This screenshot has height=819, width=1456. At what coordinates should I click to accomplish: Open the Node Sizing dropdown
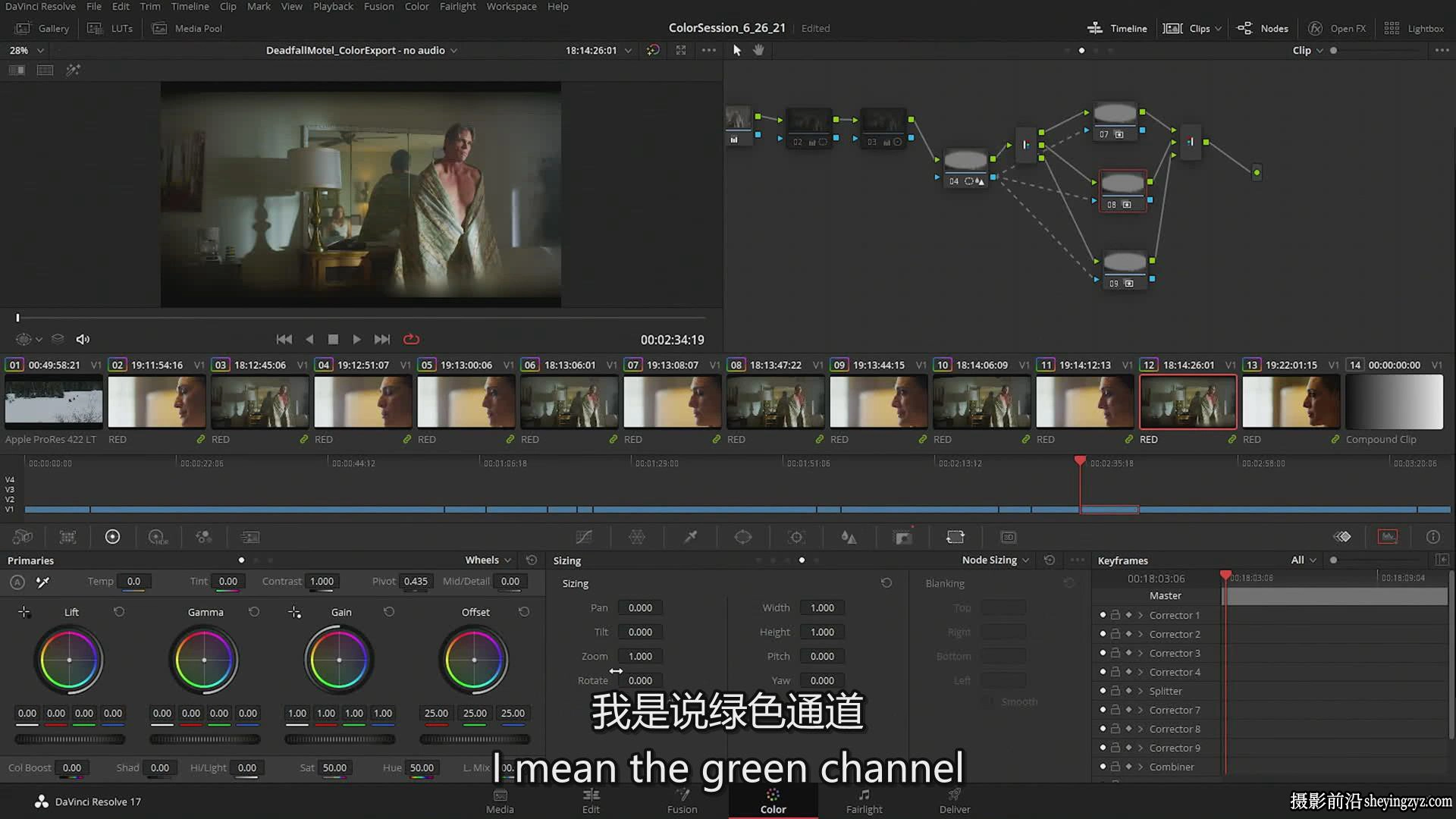point(995,560)
